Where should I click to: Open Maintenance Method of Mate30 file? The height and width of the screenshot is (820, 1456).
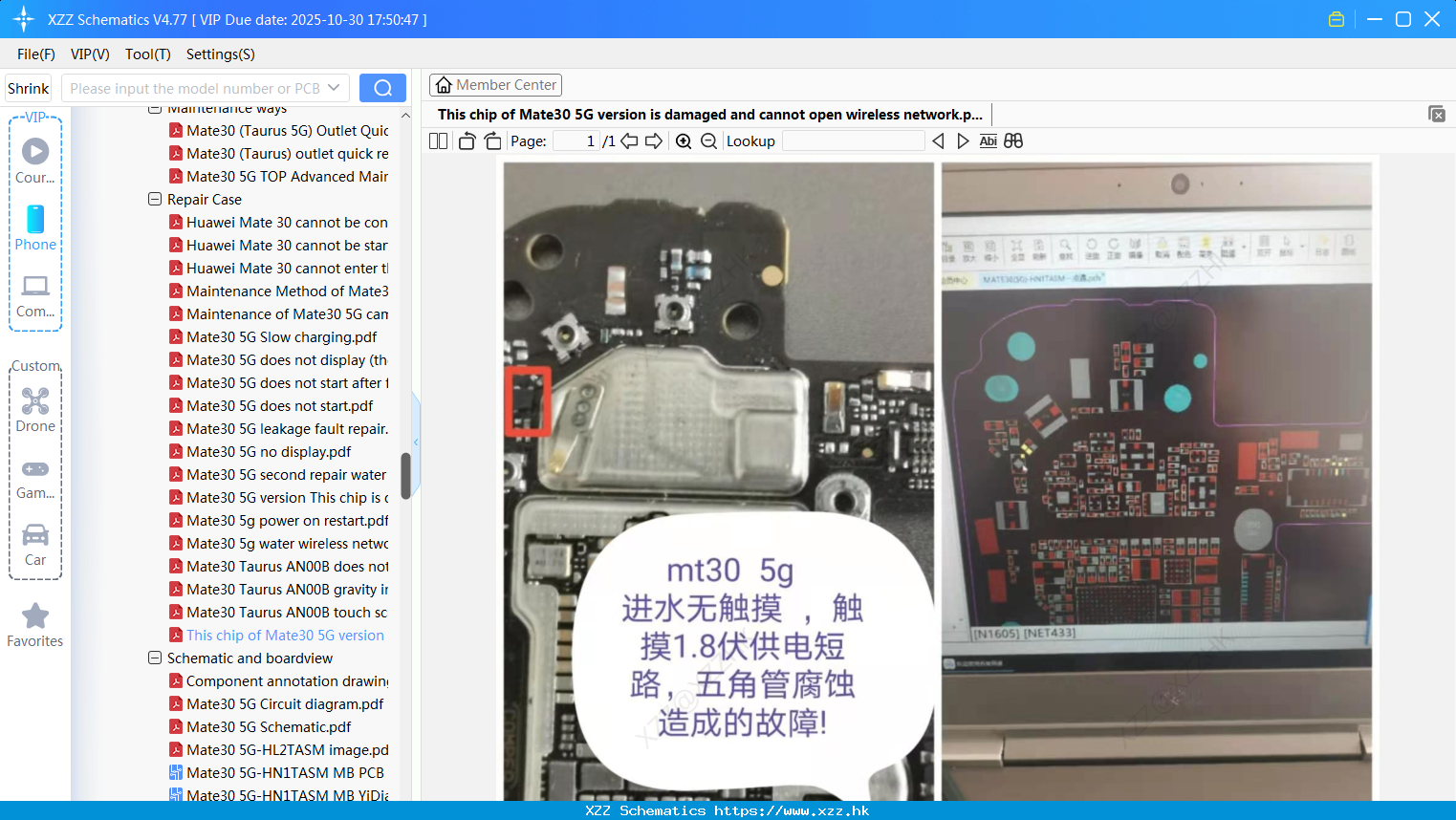click(x=287, y=291)
